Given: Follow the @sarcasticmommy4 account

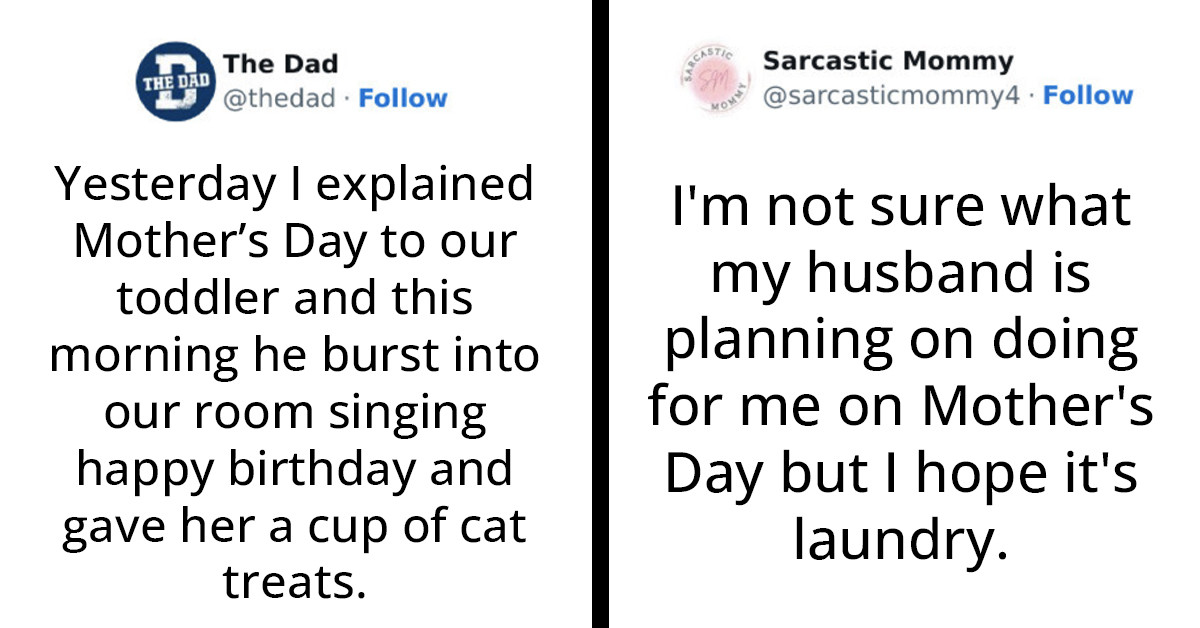Looking at the screenshot, I should click(1090, 95).
